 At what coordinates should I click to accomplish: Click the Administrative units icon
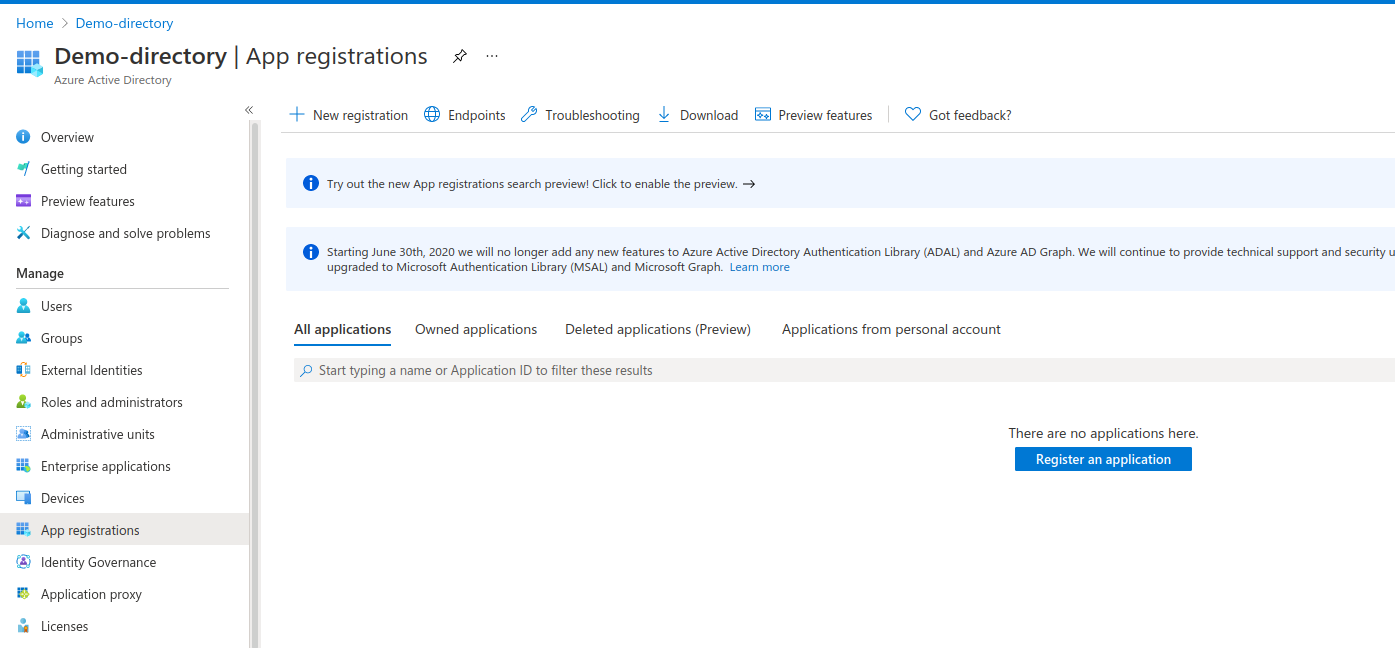23,434
